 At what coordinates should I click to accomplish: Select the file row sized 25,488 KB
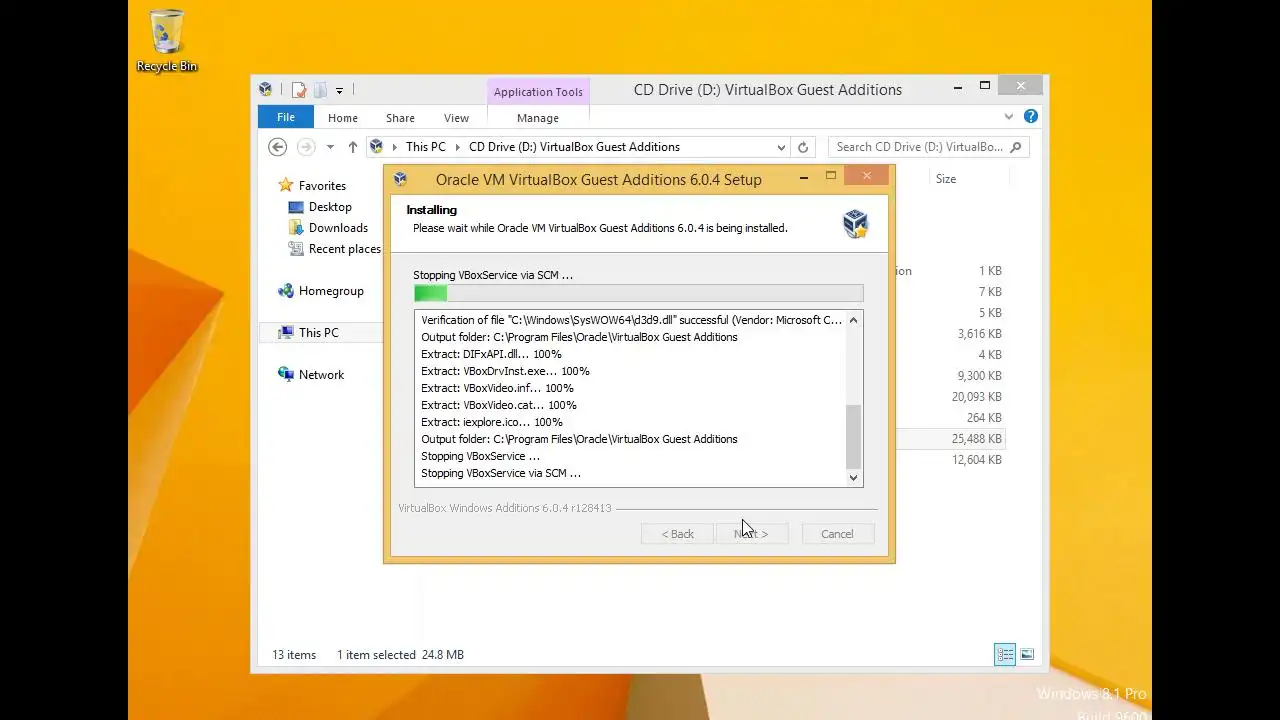pos(950,439)
